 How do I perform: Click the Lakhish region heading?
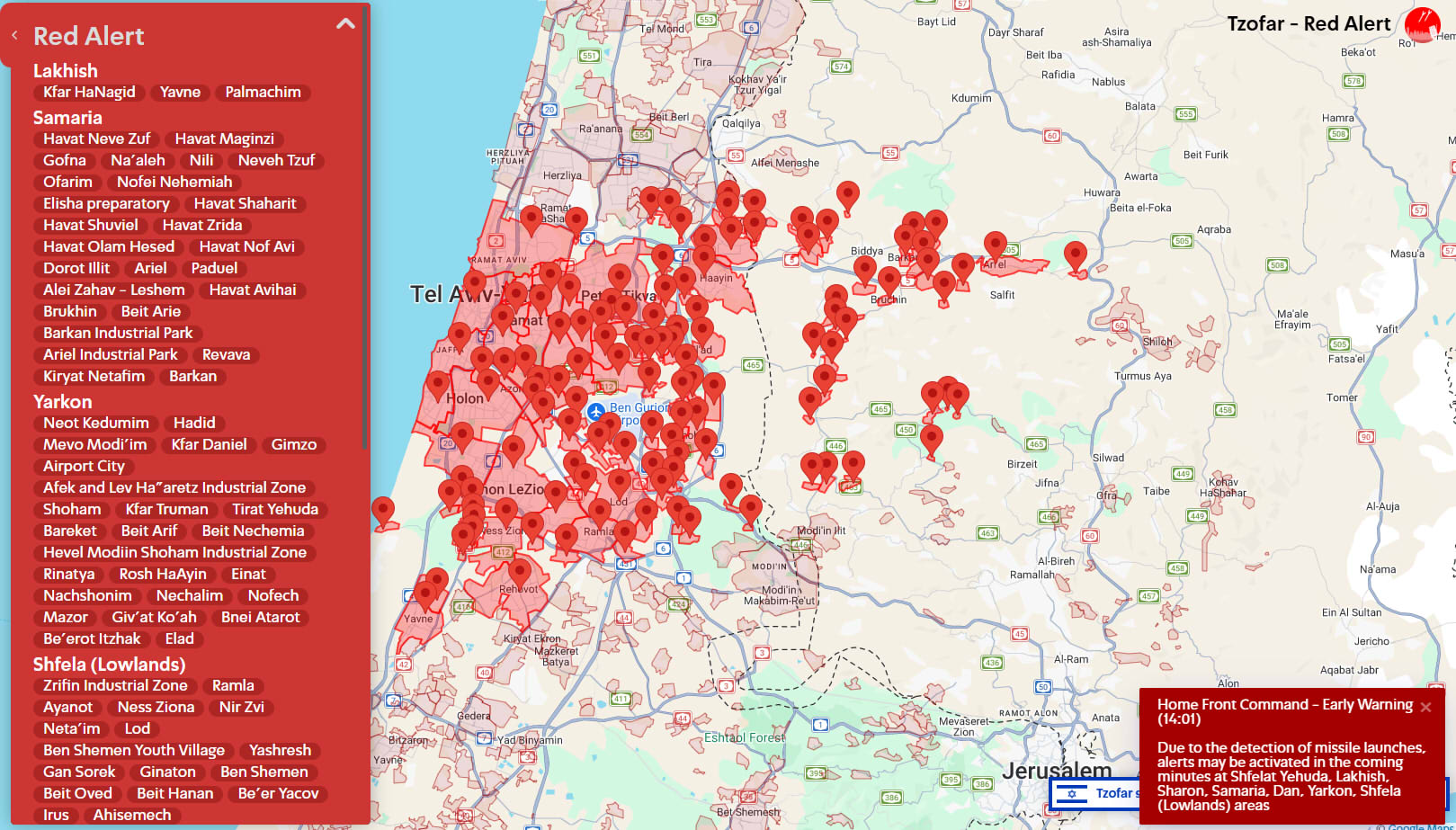coord(65,71)
